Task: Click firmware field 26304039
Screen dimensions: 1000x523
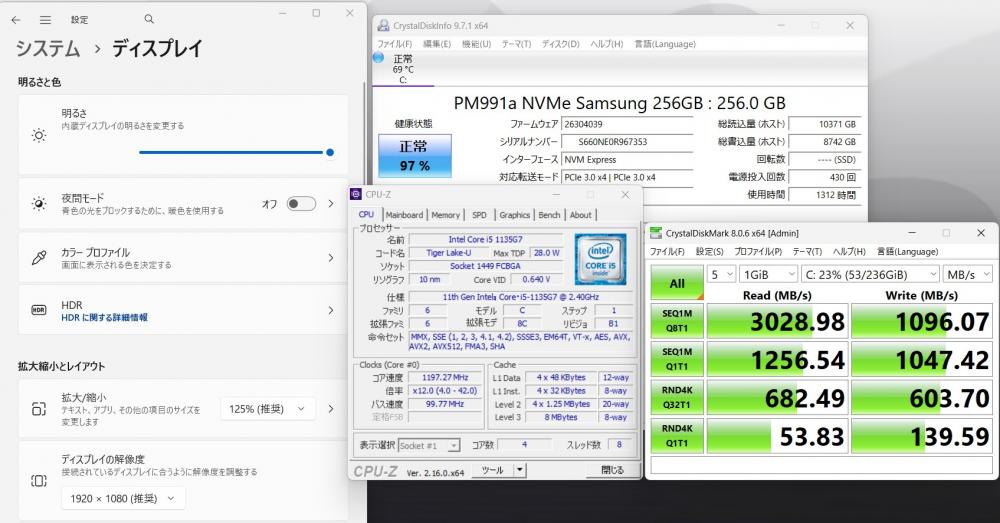Action: point(627,124)
